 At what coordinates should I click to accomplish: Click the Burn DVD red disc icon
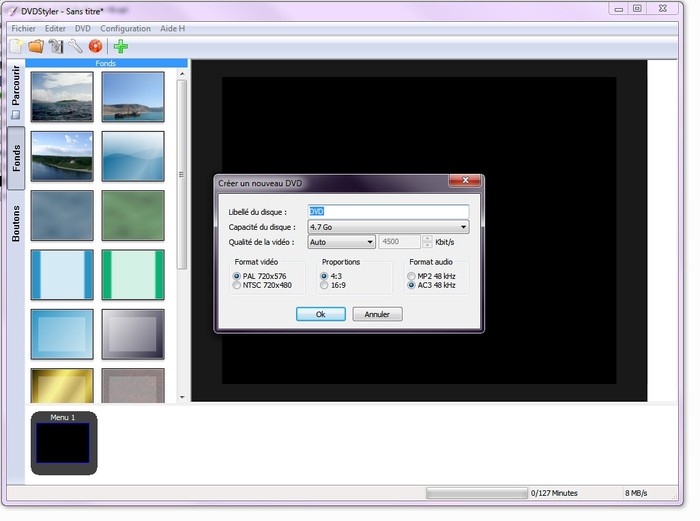[95, 46]
